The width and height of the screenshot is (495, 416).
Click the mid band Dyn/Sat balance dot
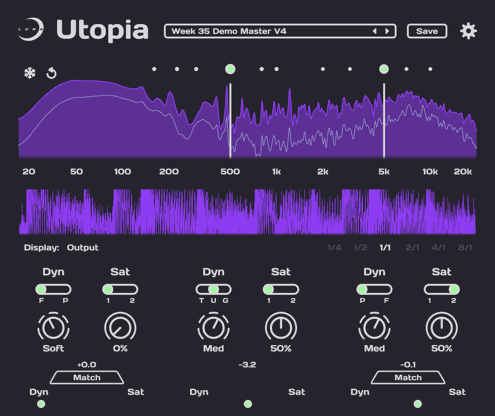click(x=248, y=404)
